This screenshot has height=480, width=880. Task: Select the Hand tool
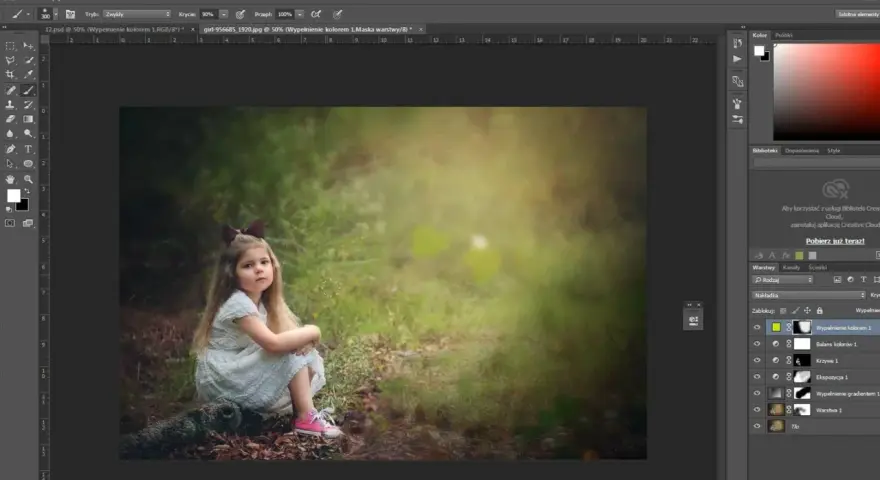(10, 179)
